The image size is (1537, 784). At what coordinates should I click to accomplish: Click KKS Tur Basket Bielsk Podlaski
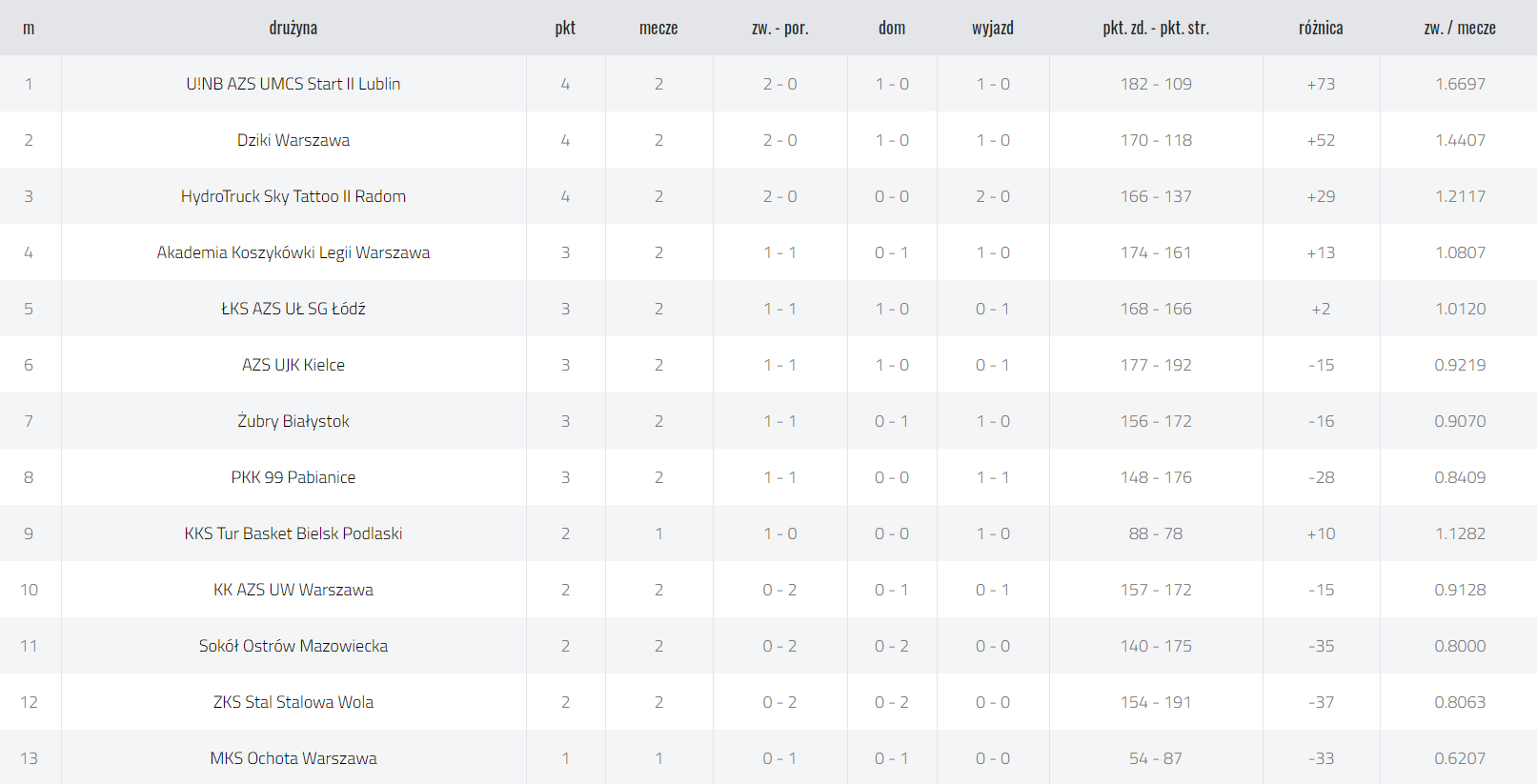pos(293,533)
